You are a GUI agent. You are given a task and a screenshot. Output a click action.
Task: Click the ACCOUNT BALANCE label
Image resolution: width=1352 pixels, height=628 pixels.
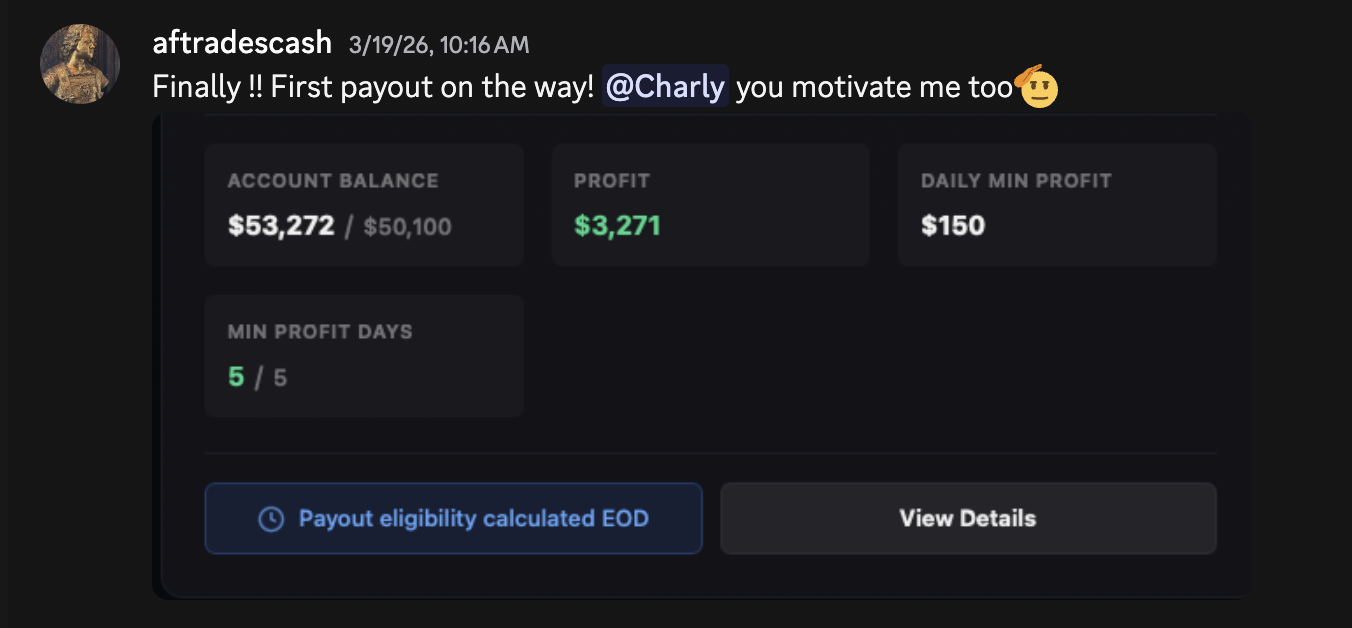pos(333,181)
